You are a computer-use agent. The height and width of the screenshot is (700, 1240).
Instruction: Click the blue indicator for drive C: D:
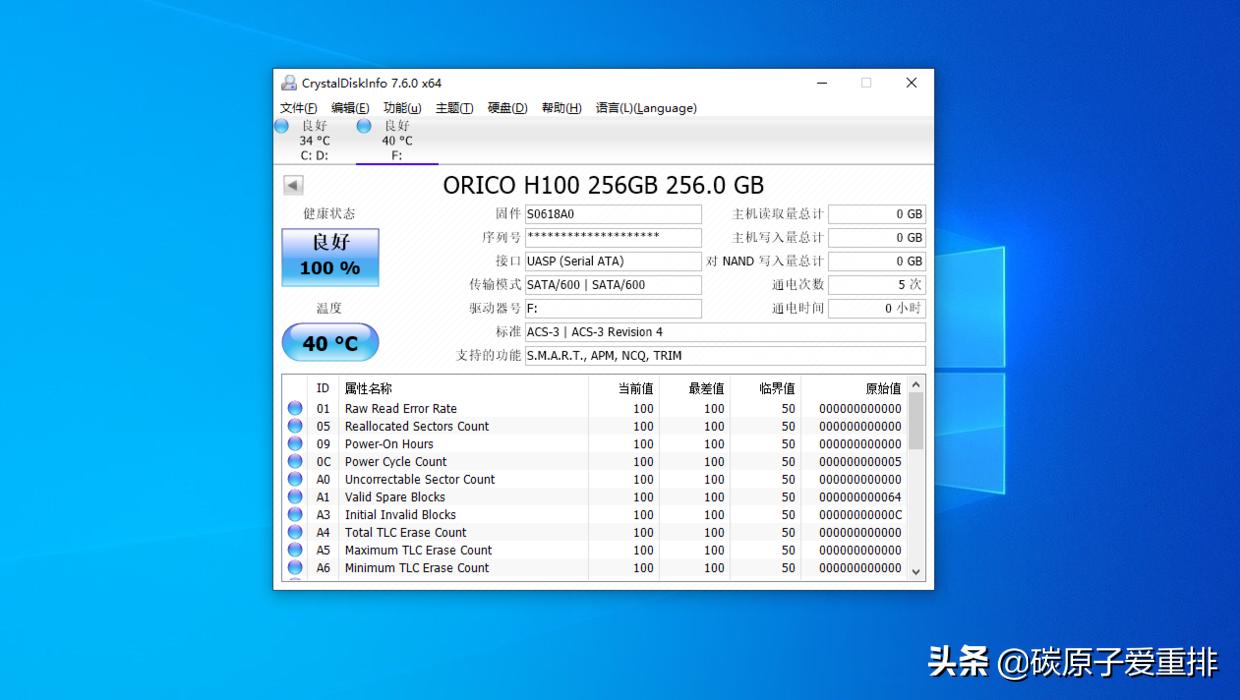tap(282, 126)
